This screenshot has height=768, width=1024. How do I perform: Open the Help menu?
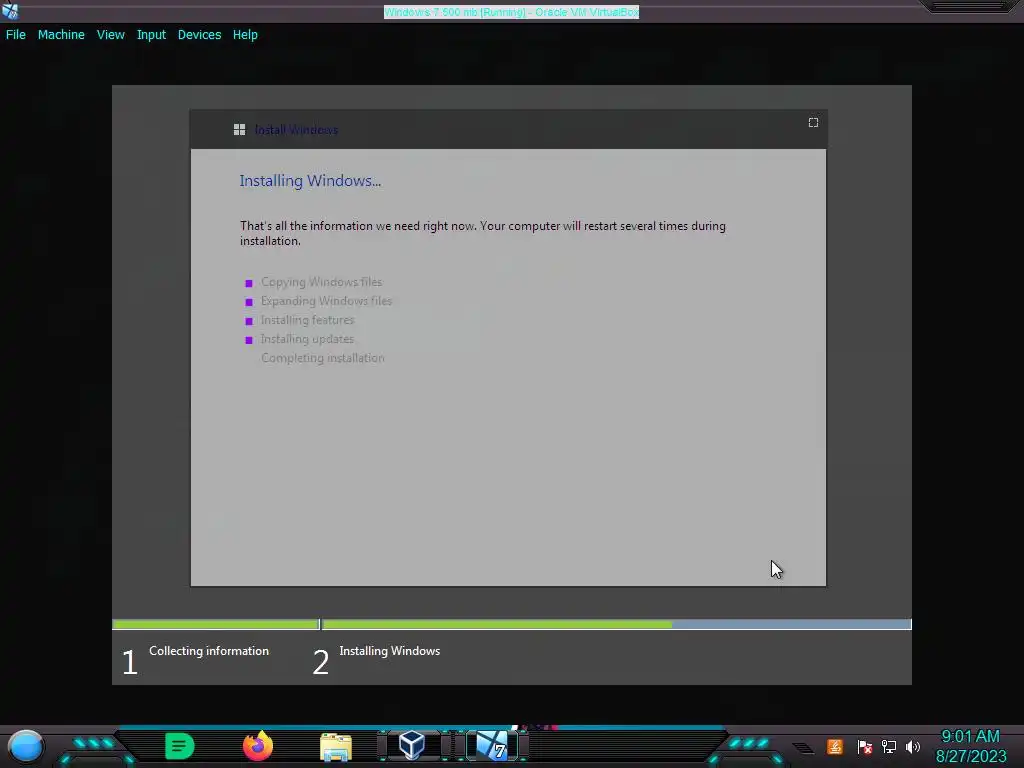(245, 35)
